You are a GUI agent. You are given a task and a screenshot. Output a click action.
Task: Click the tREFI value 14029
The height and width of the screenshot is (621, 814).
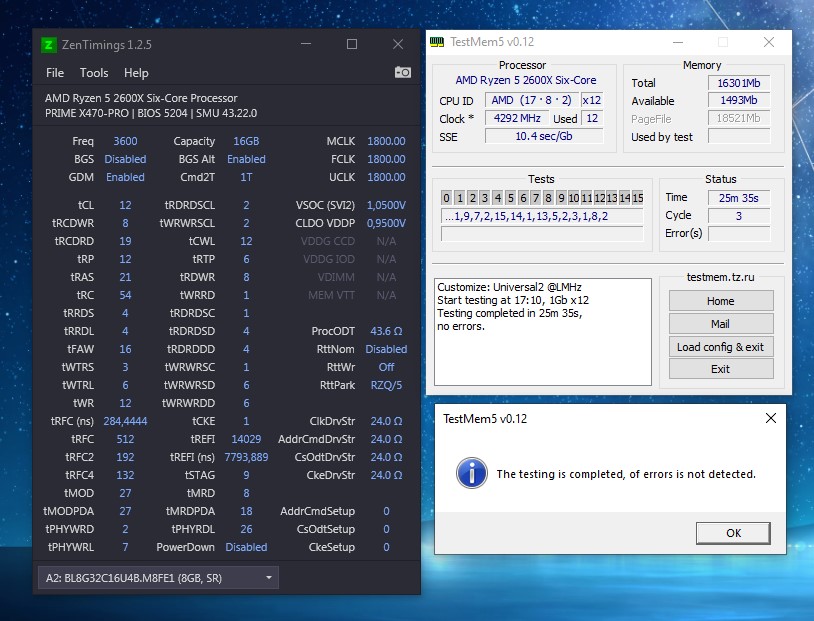(x=246, y=439)
